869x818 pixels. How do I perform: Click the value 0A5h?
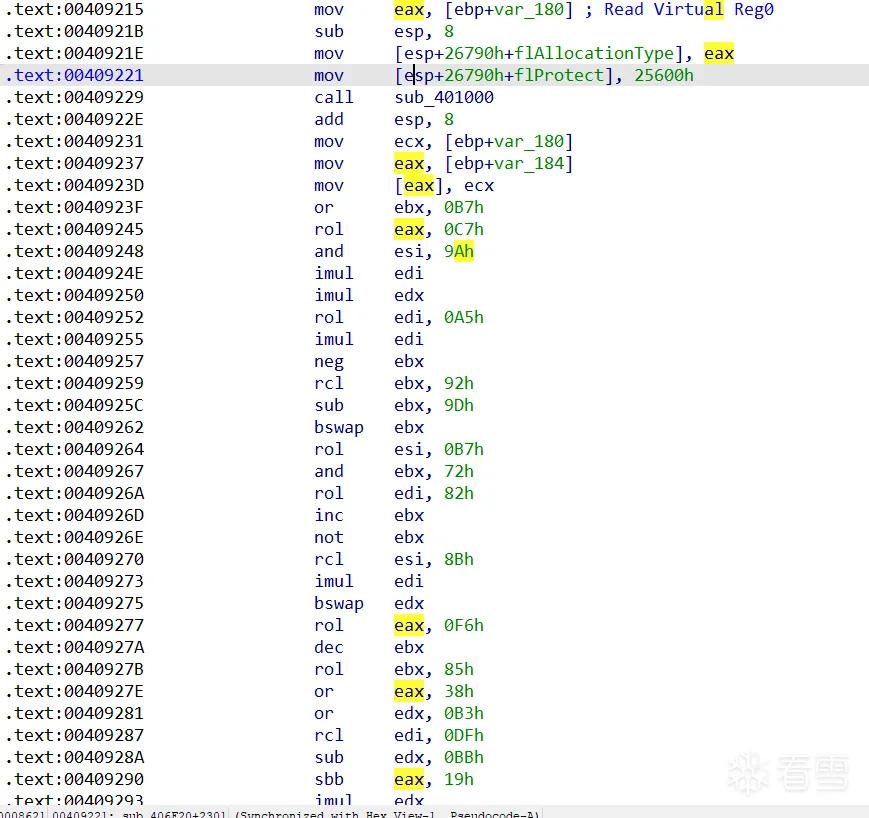click(x=464, y=318)
